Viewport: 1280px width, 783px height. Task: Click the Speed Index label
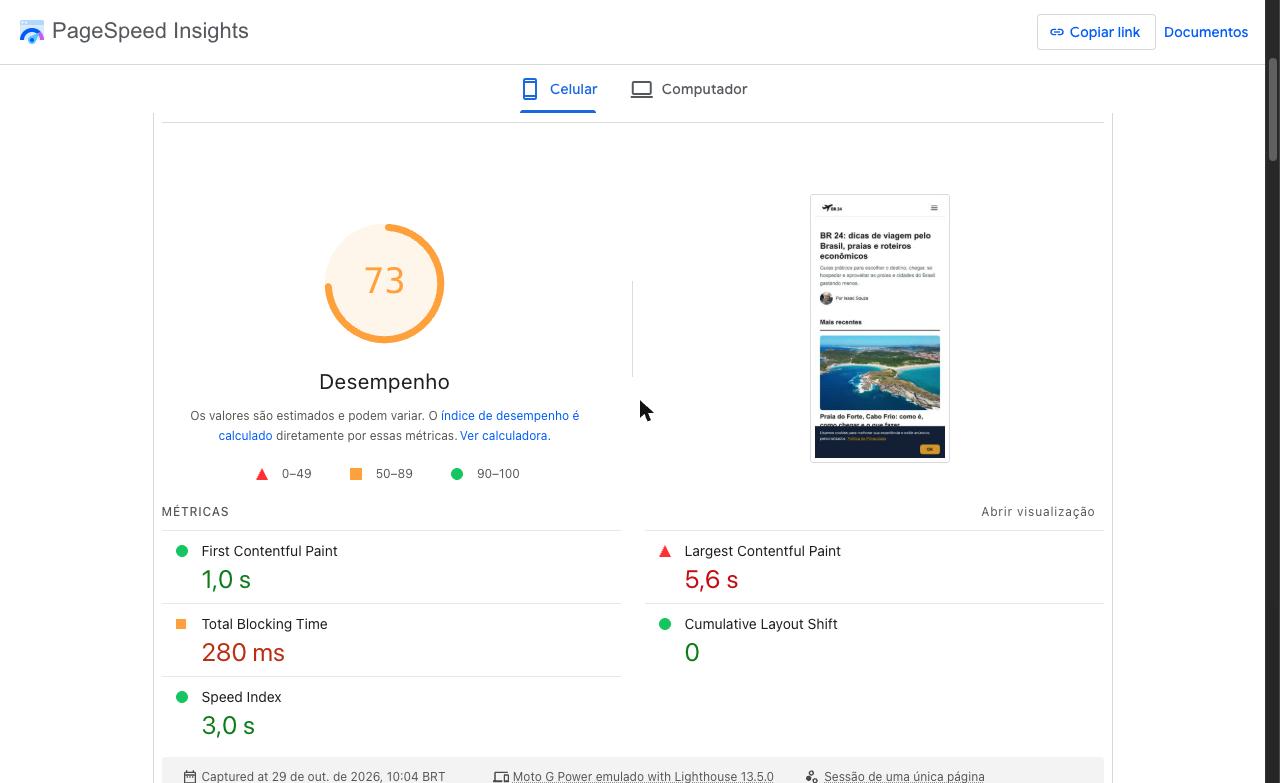tap(241, 697)
